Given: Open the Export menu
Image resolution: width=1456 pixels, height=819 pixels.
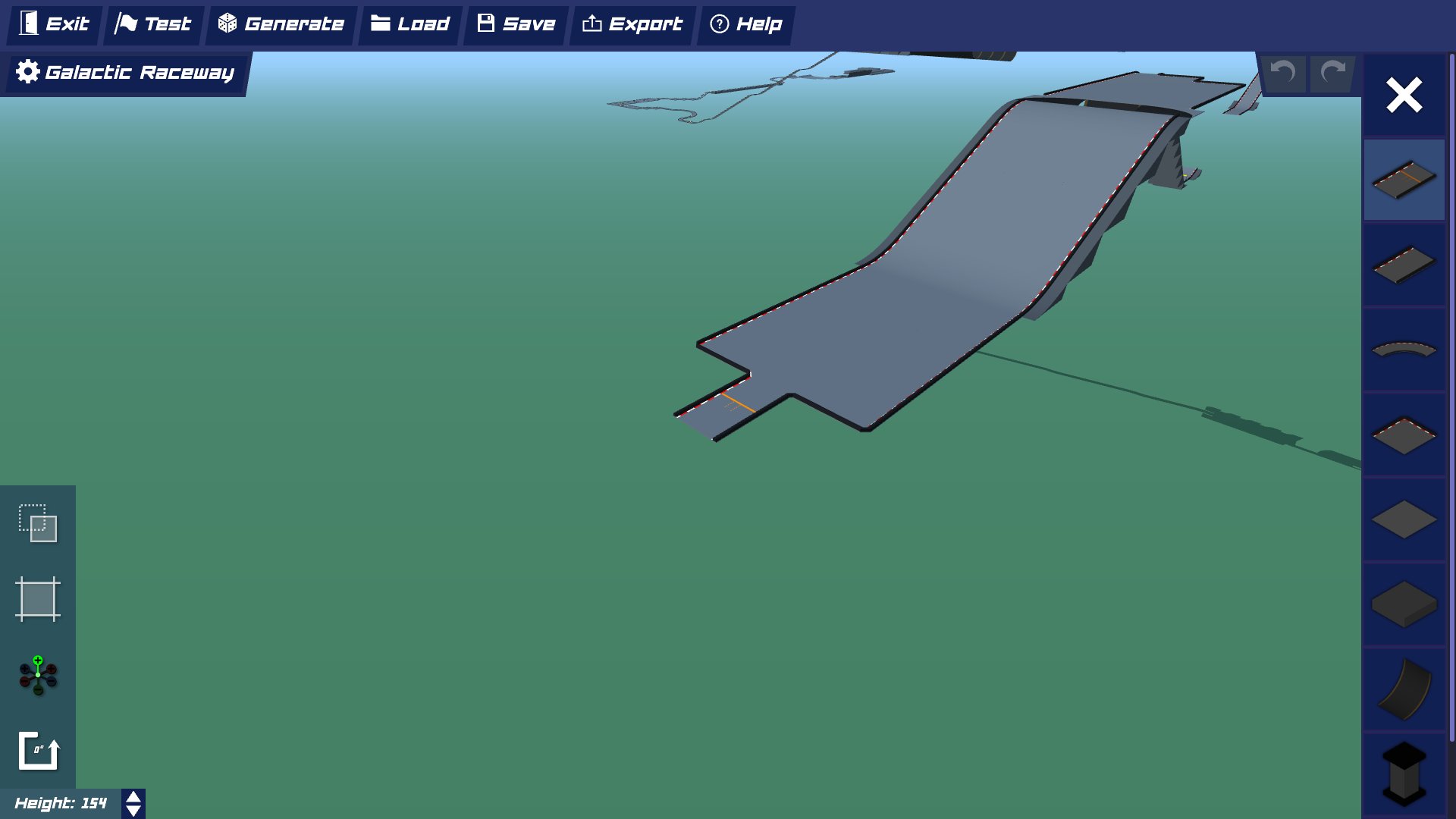Looking at the screenshot, I should tap(632, 24).
